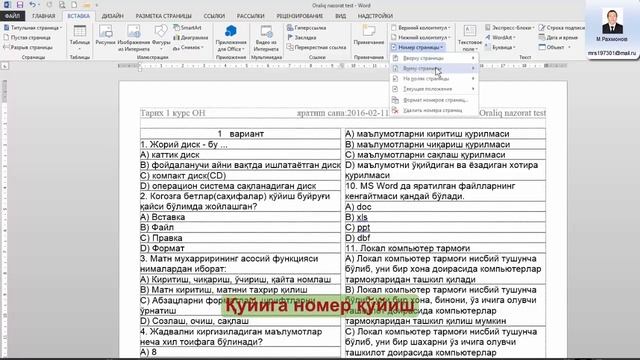
Task: Insert a Закладка bookmark
Action: pyautogui.click(x=302, y=37)
